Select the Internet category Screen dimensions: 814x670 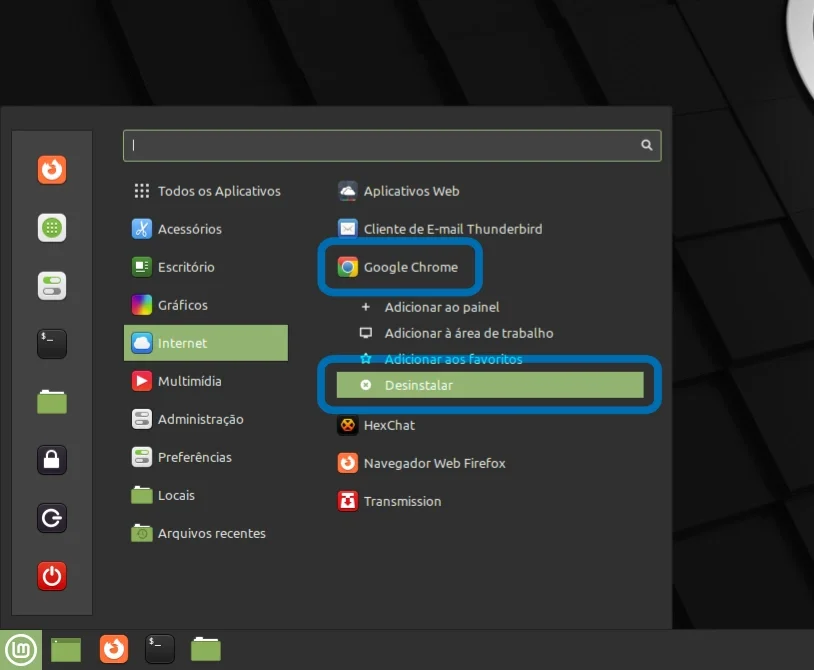coord(206,343)
